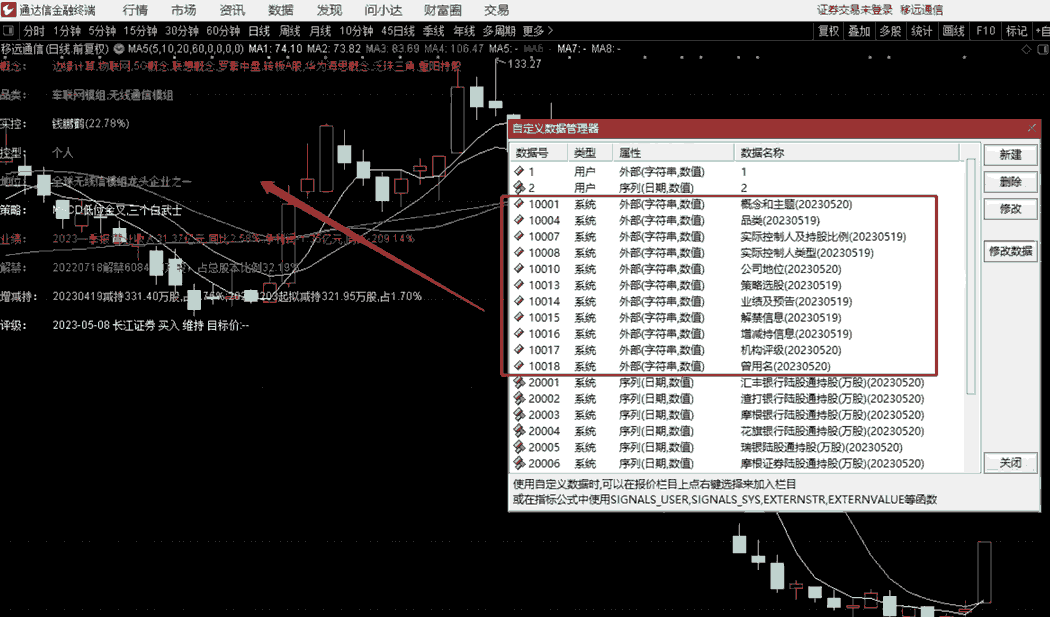The height and width of the screenshot is (617, 1050).
Task: Click the series icon of row 20003
Action: pyautogui.click(x=519, y=415)
